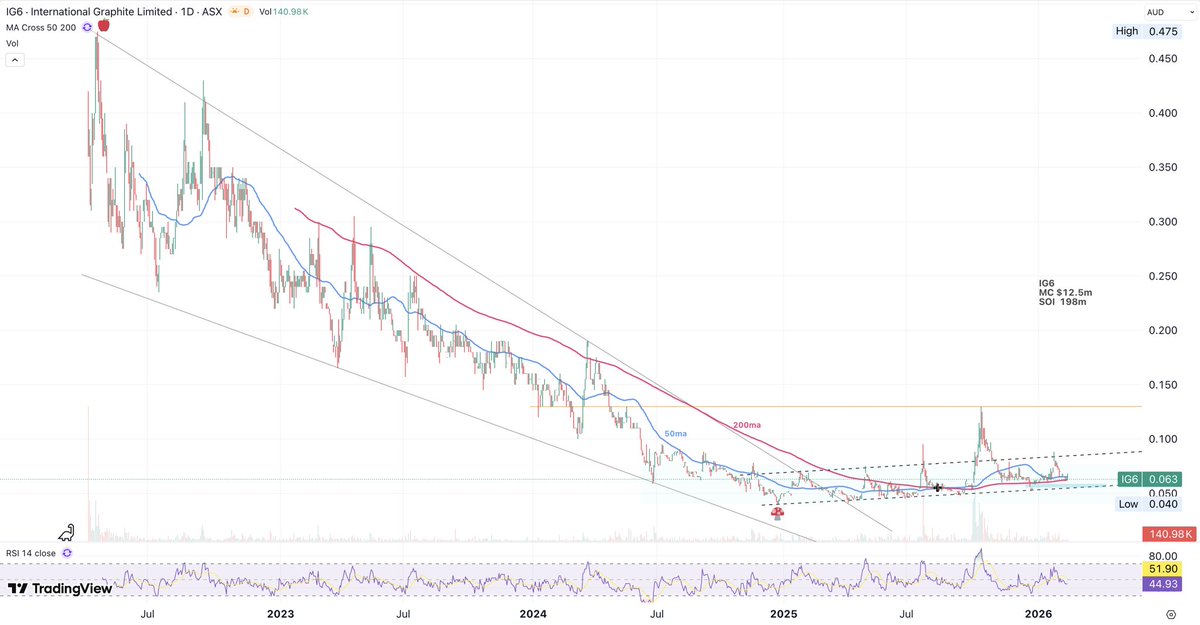Click the AUD currency label on price axis
Viewport: 1200px width, 625px height.
(1155, 11)
